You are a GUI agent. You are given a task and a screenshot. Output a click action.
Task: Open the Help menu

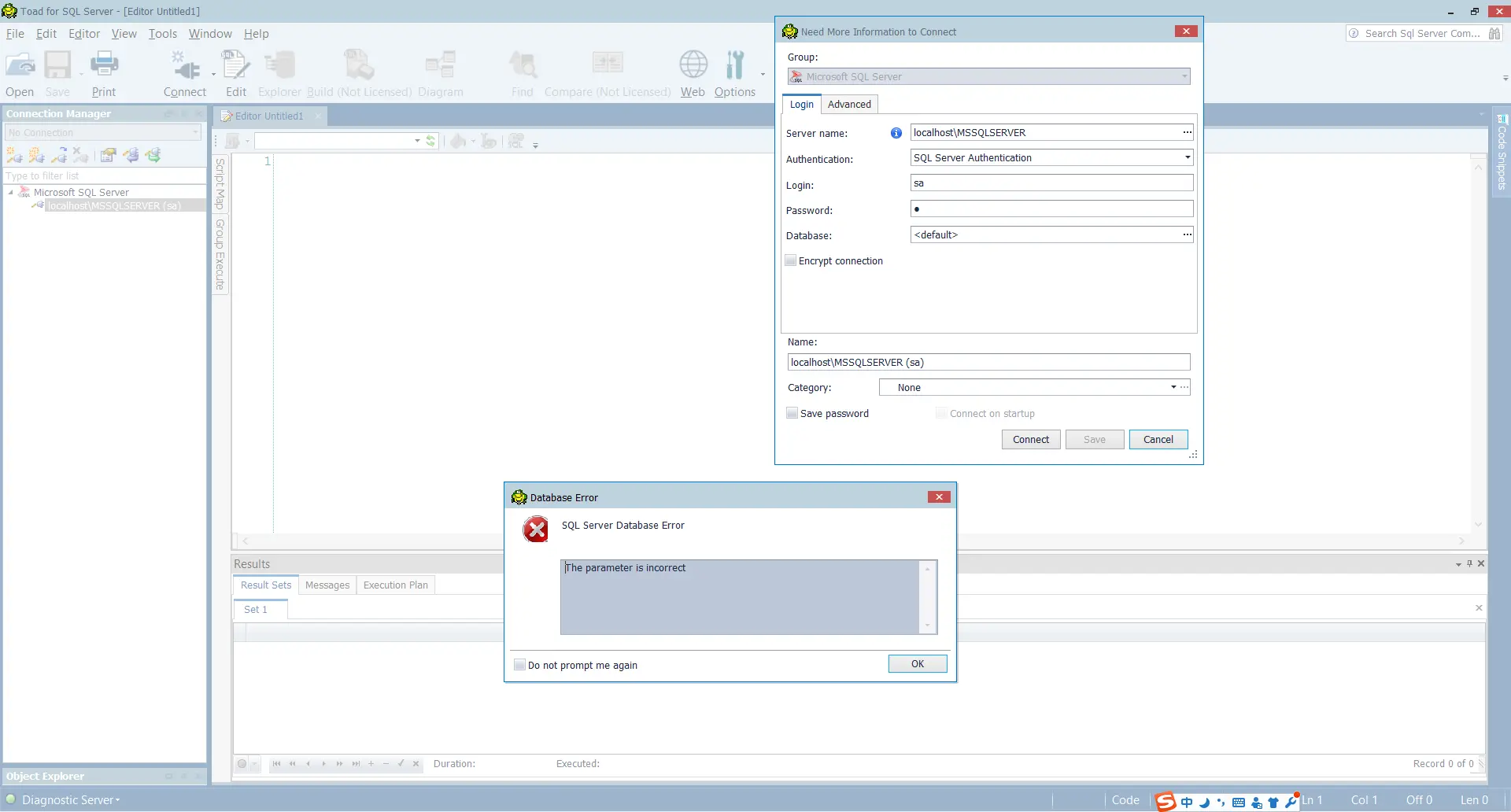pos(257,34)
